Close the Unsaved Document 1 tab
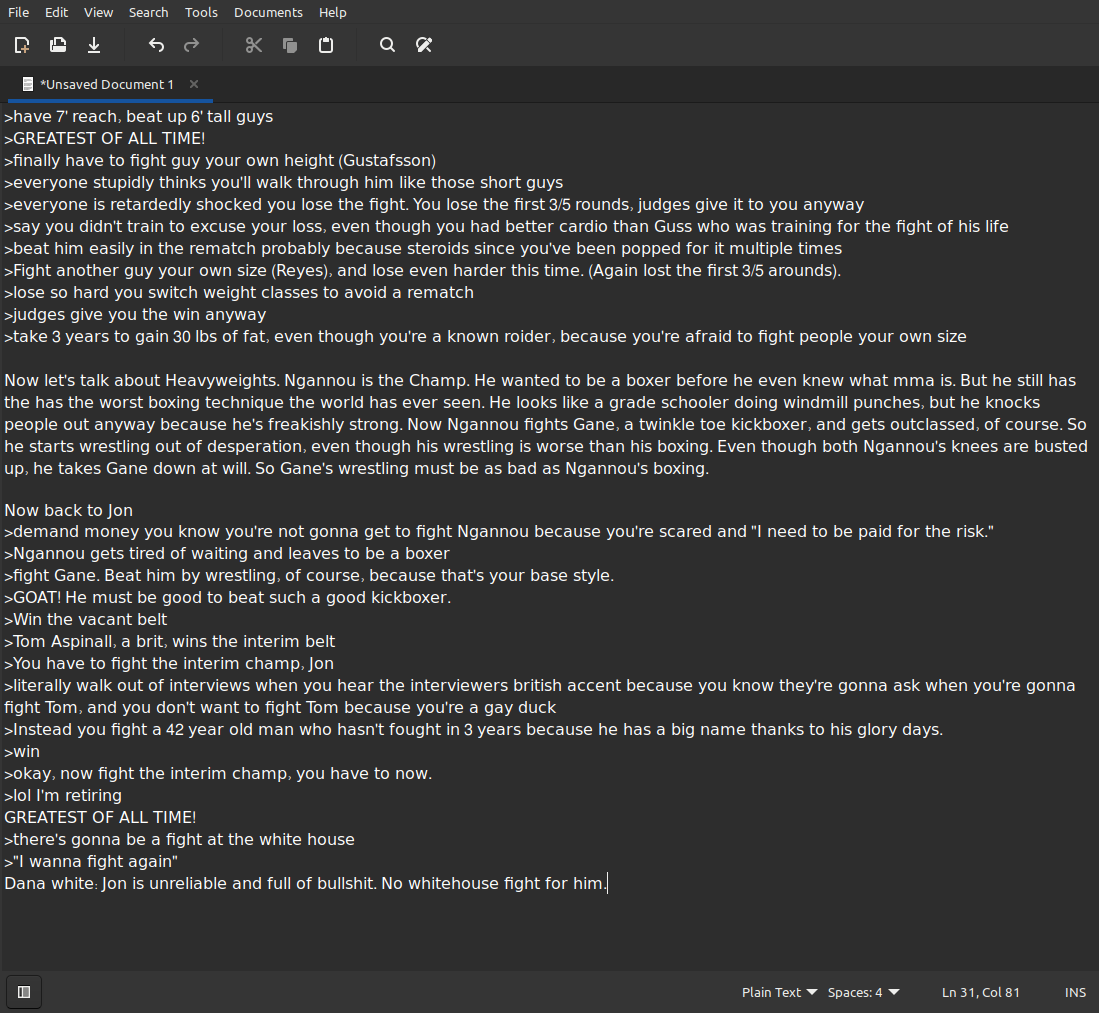 (194, 84)
